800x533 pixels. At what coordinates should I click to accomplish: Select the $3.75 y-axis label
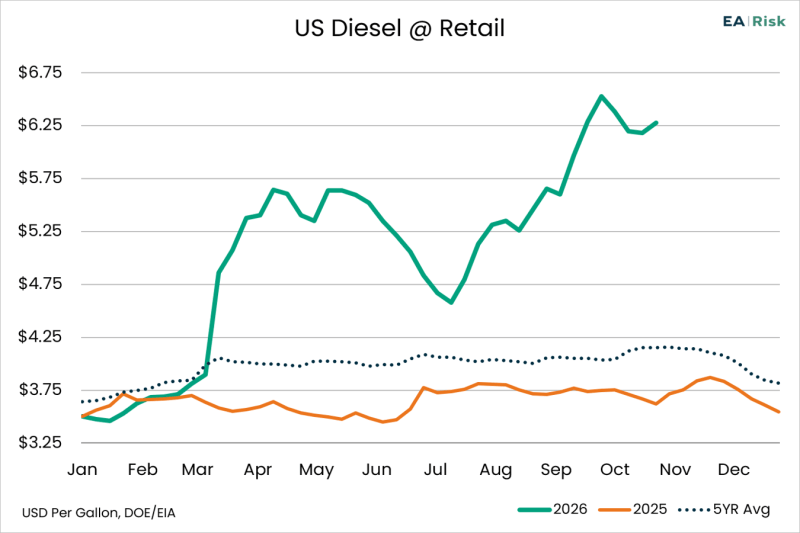(40, 389)
